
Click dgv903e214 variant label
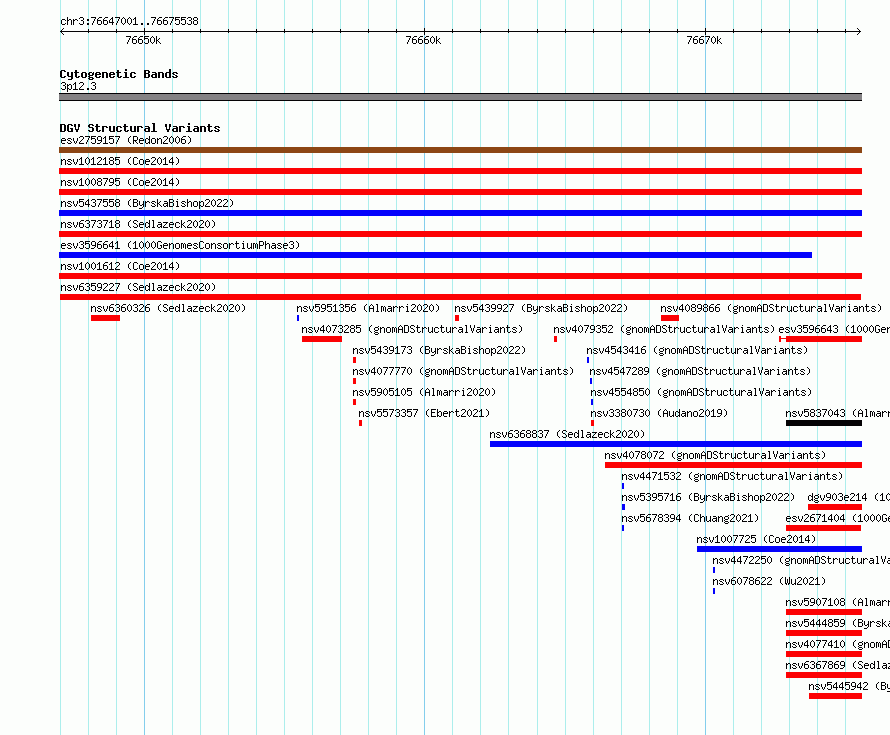click(849, 497)
